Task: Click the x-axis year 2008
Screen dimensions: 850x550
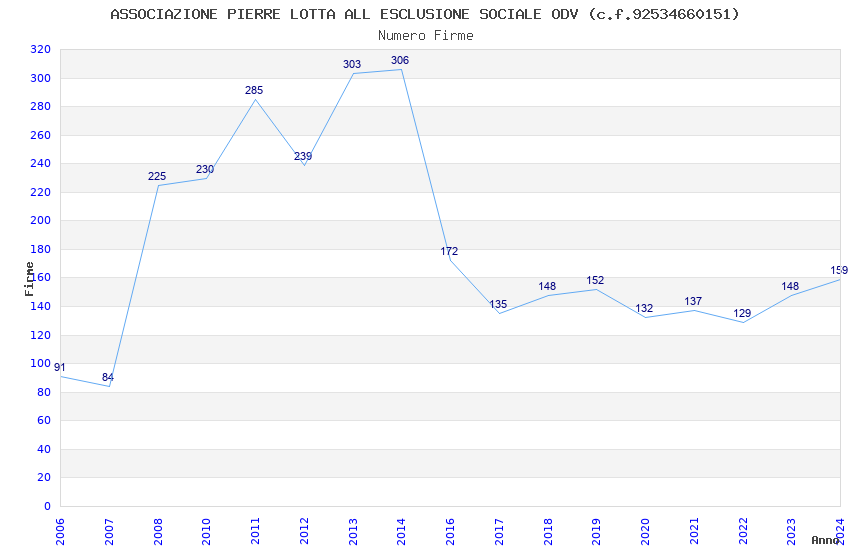Action: (x=158, y=532)
